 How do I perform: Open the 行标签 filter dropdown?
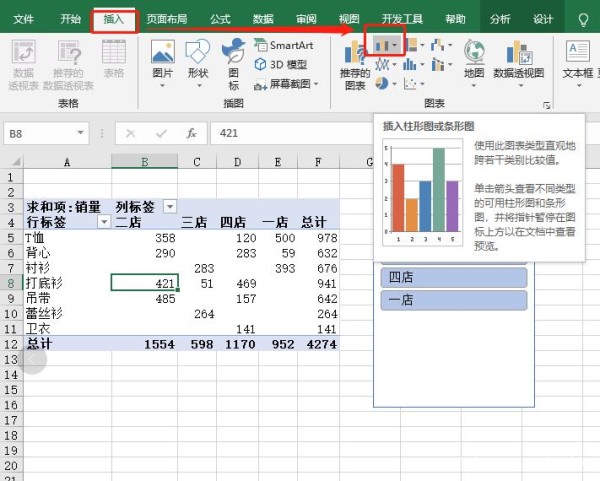click(x=104, y=222)
